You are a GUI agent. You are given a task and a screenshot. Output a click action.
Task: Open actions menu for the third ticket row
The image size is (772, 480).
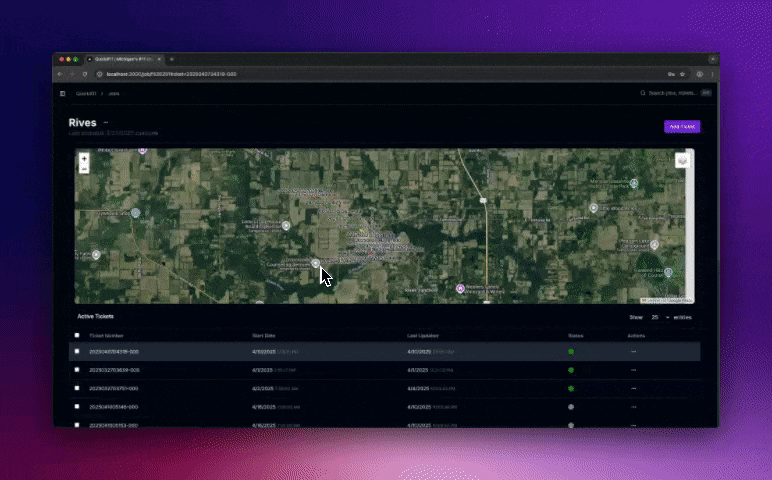tap(634, 388)
